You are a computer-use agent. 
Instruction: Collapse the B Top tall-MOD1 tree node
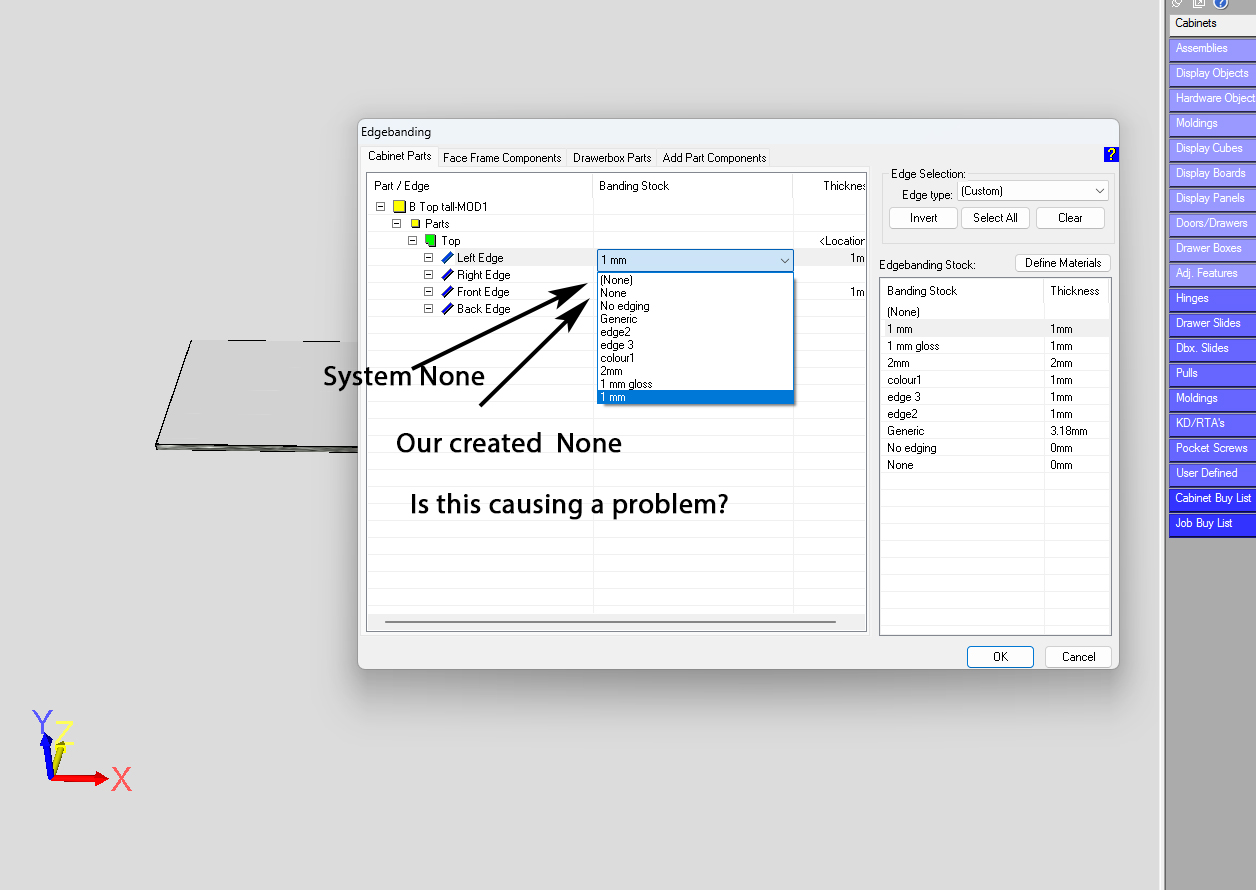[380, 207]
